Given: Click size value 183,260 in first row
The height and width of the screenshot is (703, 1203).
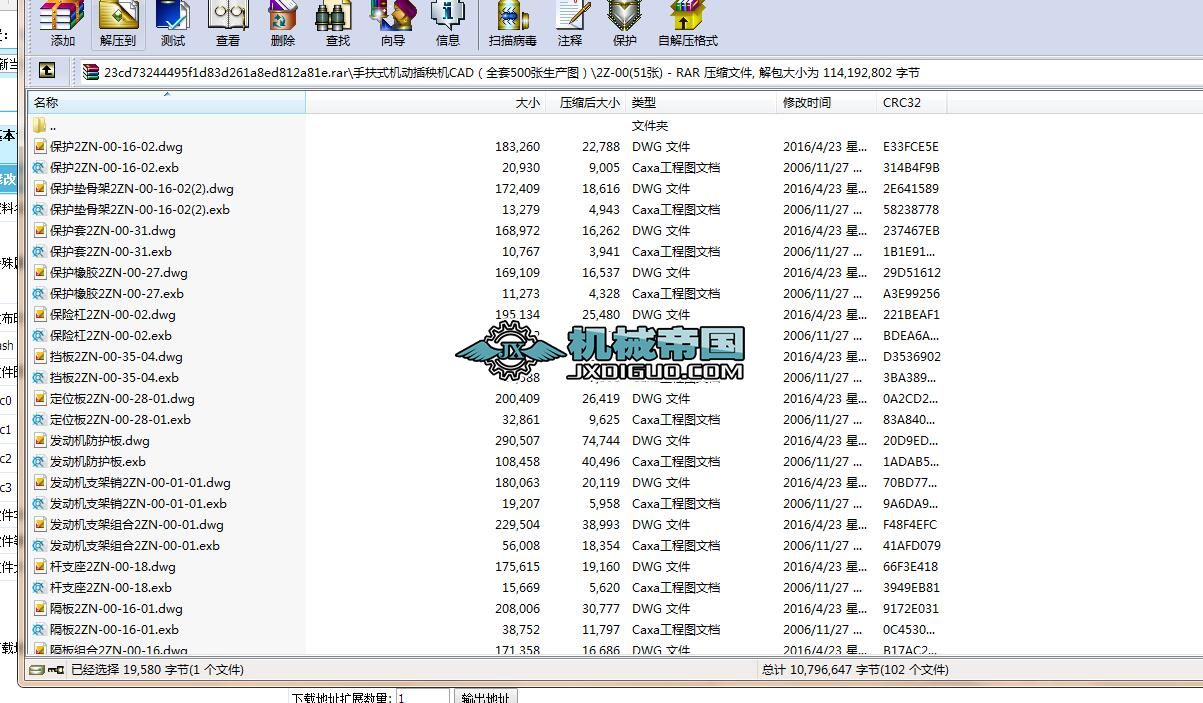Looking at the screenshot, I should pos(517,146).
